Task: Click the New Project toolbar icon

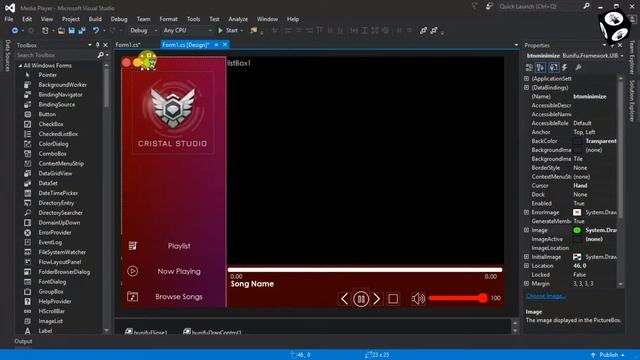Action: (45, 31)
